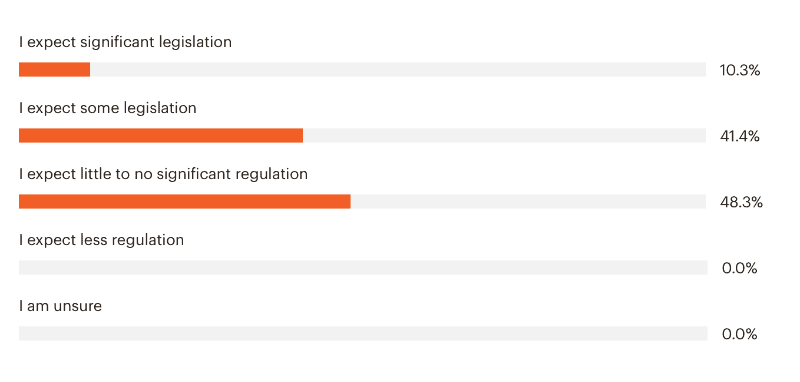Click the word 'legislation' in the first label
Screen dimensions: 800x382
click(x=195, y=42)
